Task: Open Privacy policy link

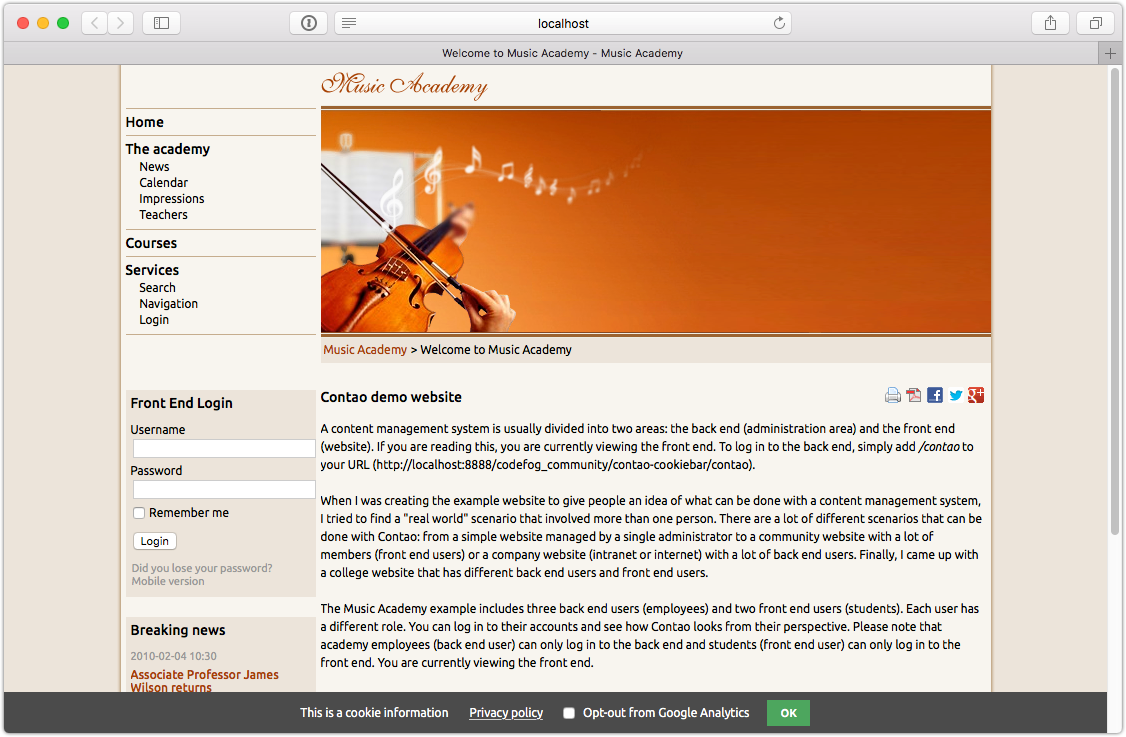Action: pyautogui.click(x=506, y=713)
